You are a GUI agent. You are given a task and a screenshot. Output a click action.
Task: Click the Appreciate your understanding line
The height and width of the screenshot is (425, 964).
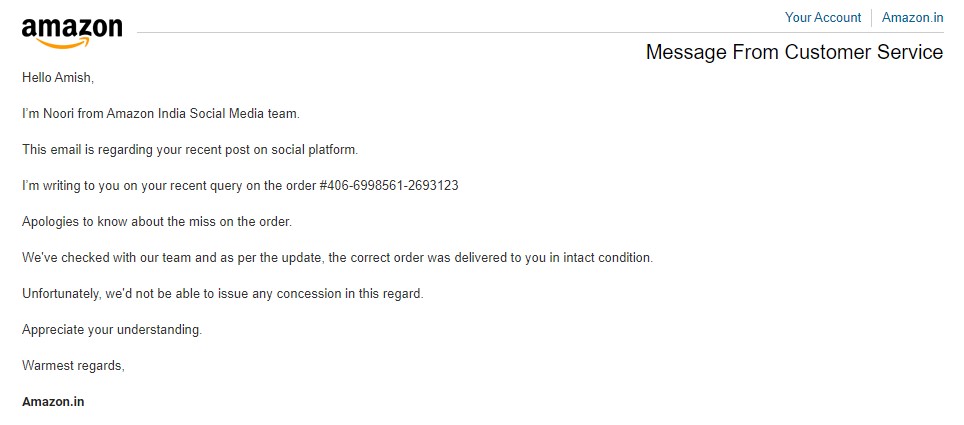click(111, 329)
